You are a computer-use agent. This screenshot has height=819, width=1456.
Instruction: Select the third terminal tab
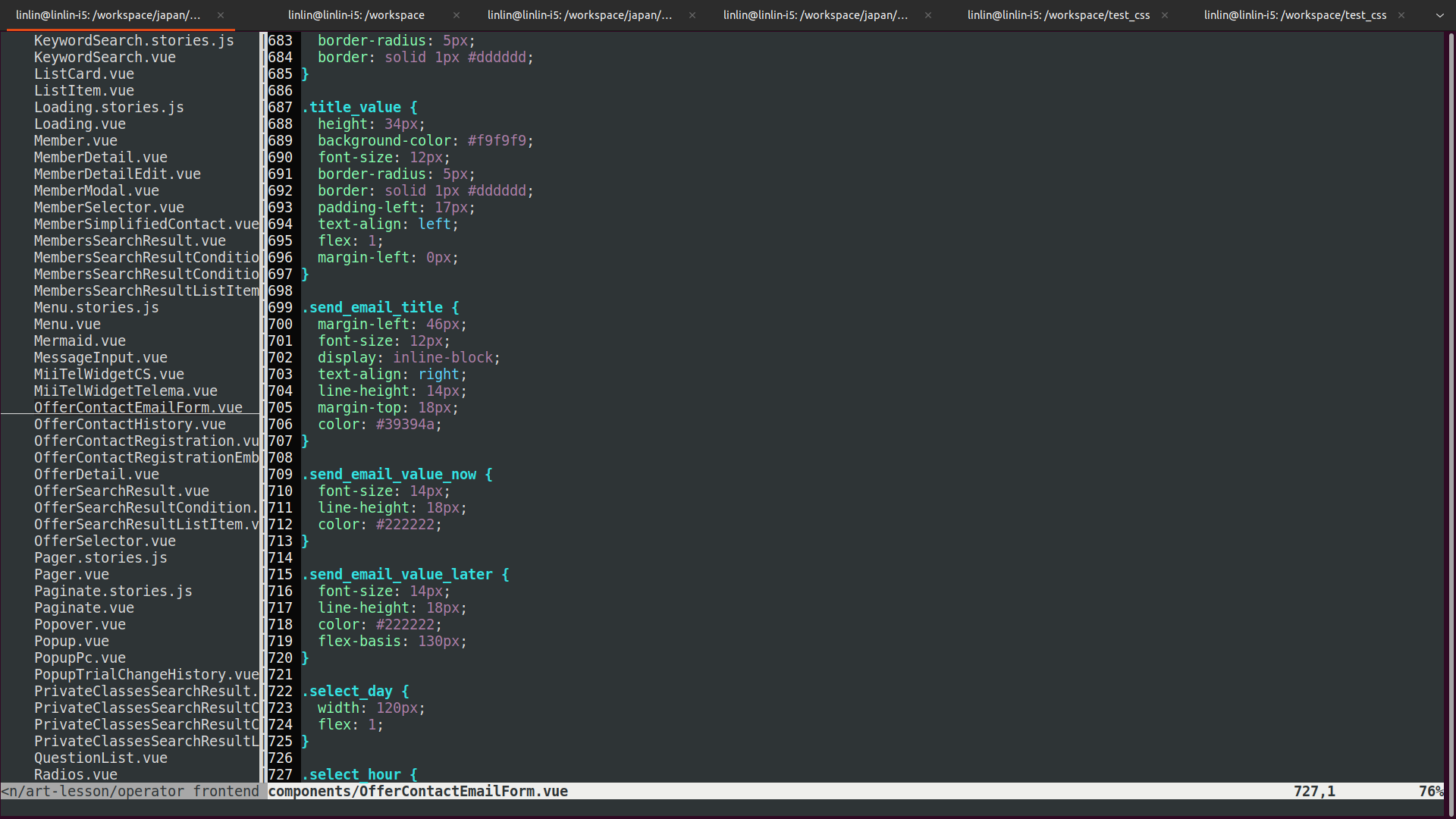click(x=579, y=15)
